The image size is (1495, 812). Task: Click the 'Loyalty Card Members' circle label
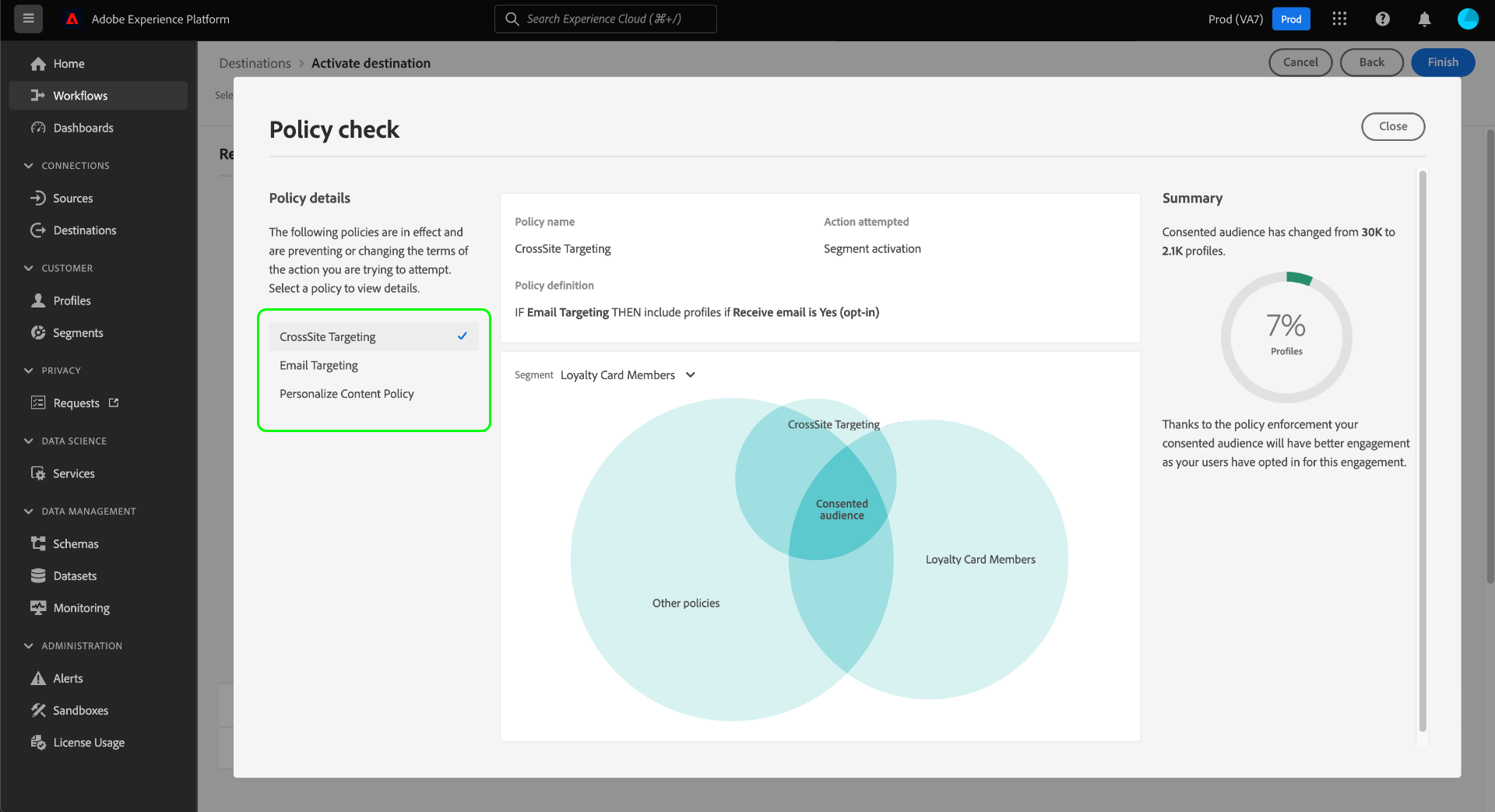pyautogui.click(x=980, y=560)
